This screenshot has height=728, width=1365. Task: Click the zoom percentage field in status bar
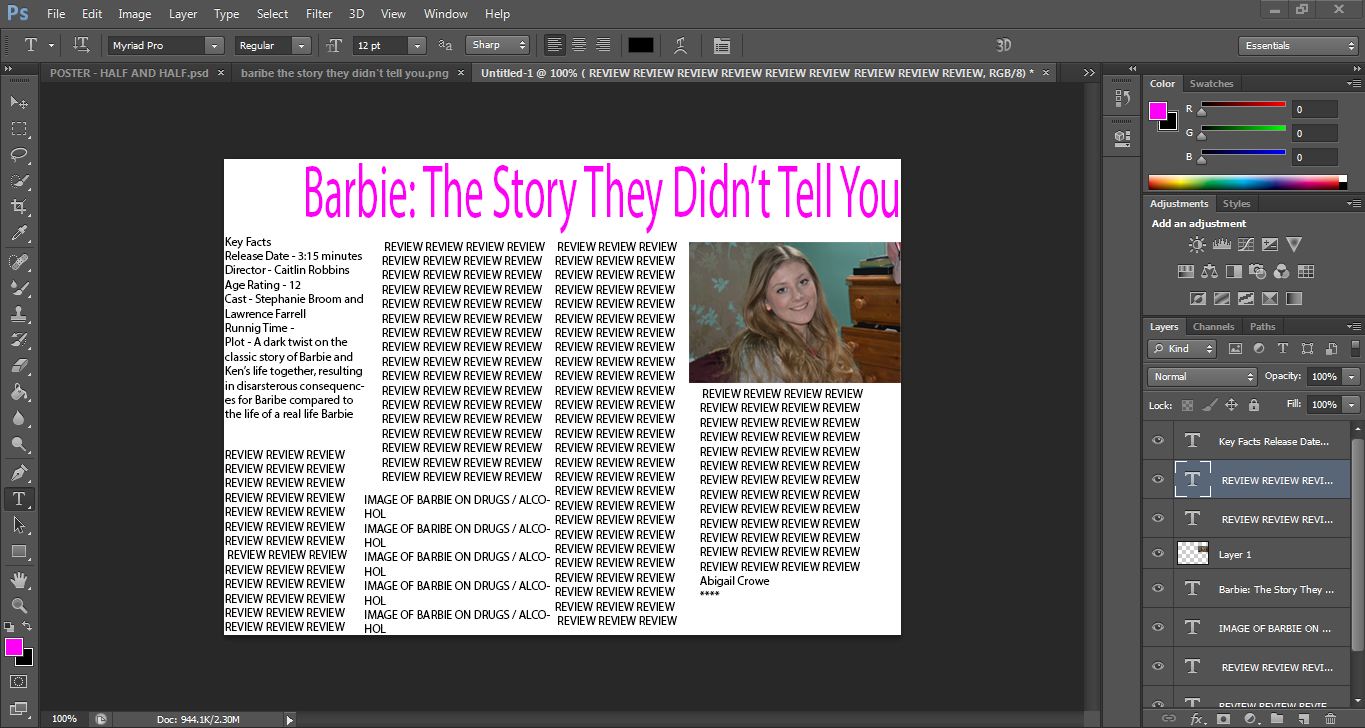point(64,718)
